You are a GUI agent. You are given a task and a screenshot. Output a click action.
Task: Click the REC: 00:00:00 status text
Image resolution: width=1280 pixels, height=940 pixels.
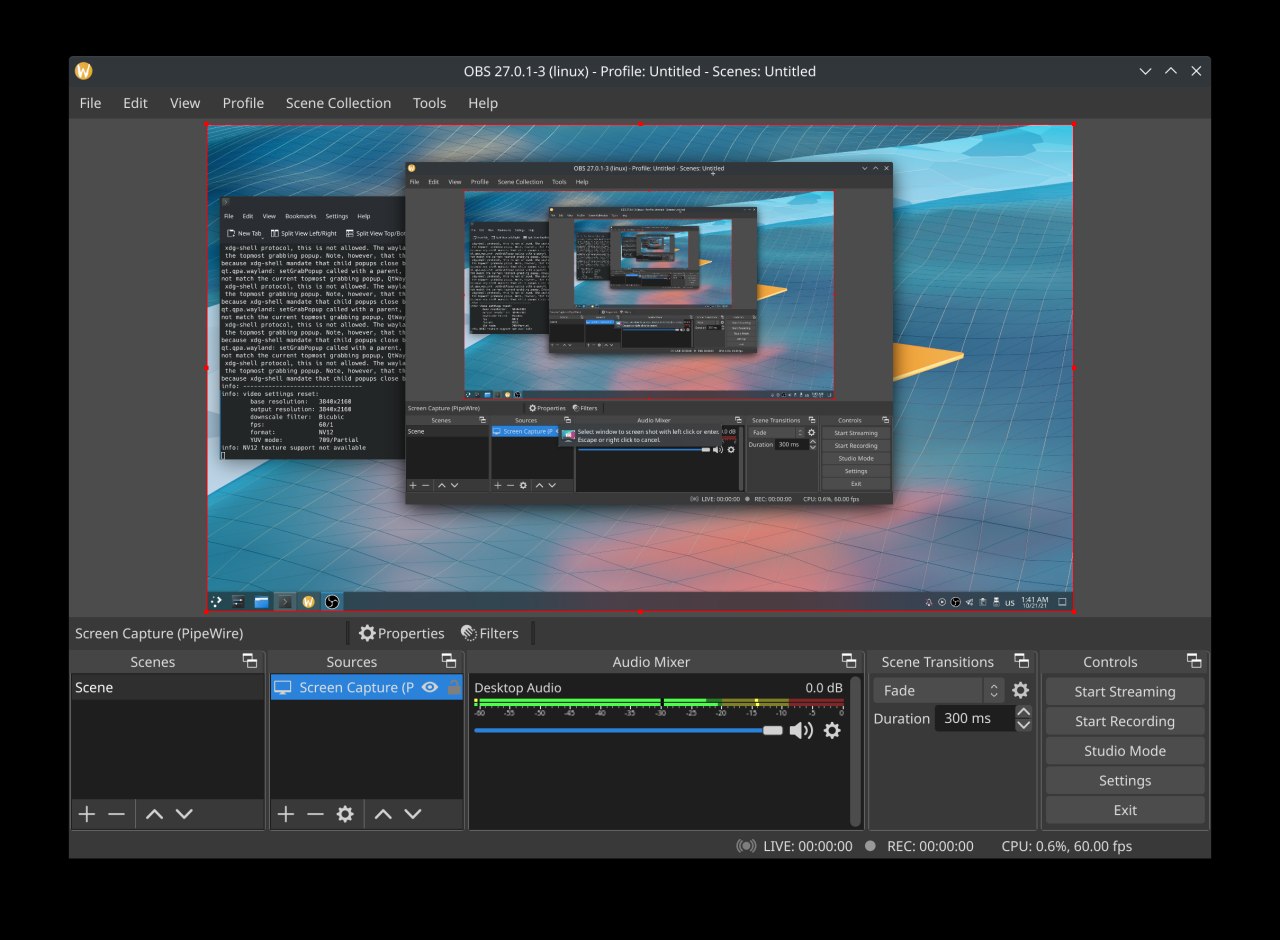[x=930, y=846]
